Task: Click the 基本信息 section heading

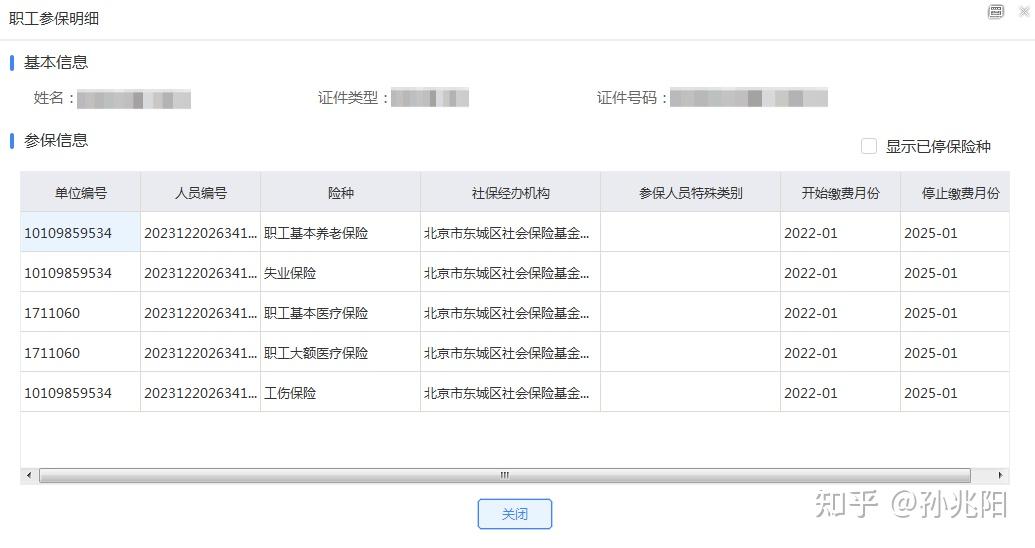Action: pyautogui.click(x=56, y=62)
